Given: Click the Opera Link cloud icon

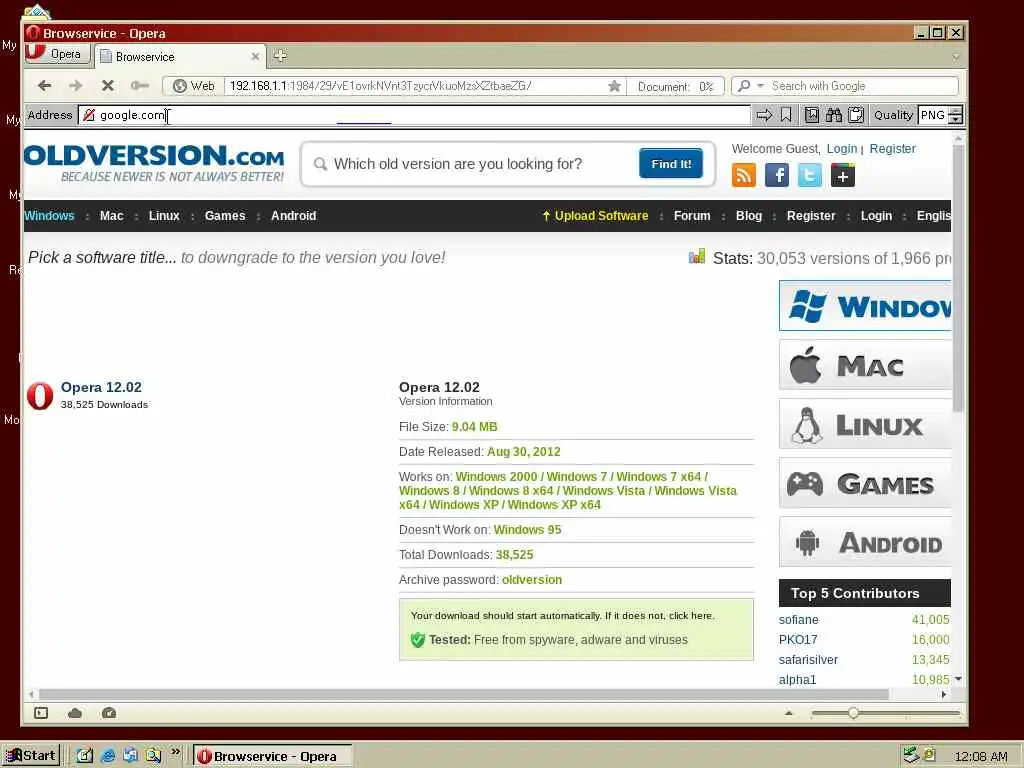Looking at the screenshot, I should (x=75, y=713).
